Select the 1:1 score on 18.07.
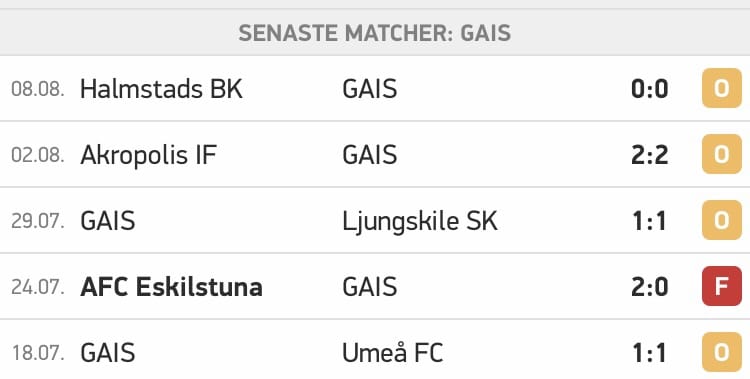This screenshot has width=750, height=379. point(650,353)
